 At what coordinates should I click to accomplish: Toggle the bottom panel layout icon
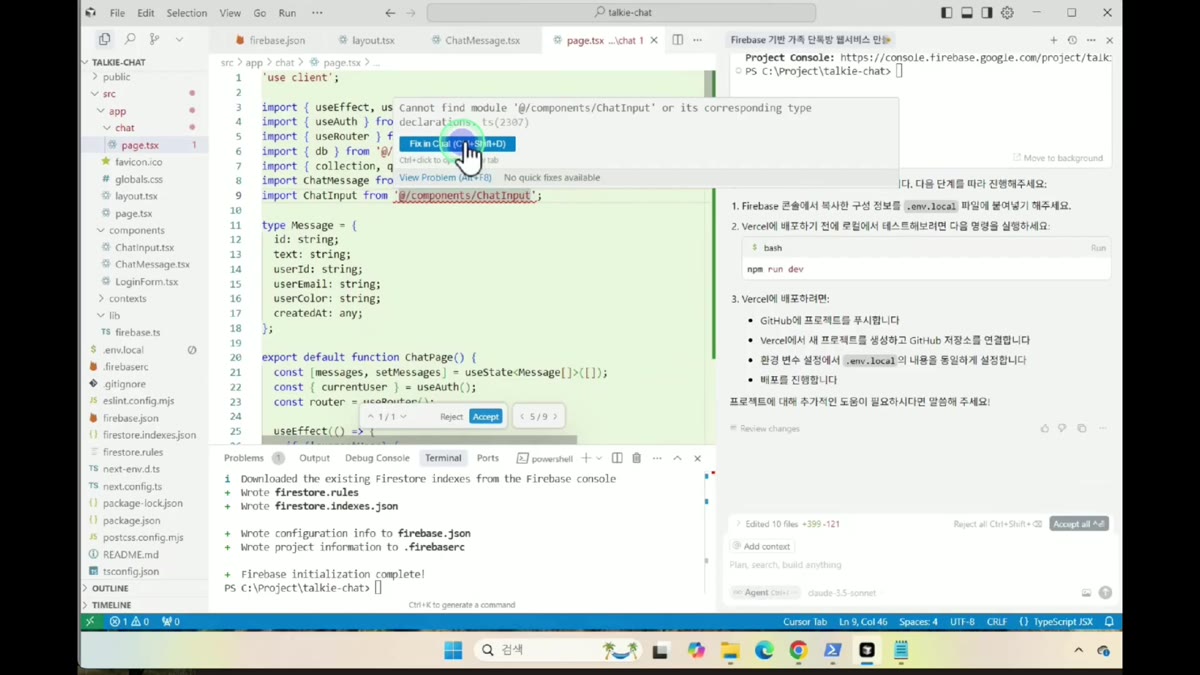[967, 13]
